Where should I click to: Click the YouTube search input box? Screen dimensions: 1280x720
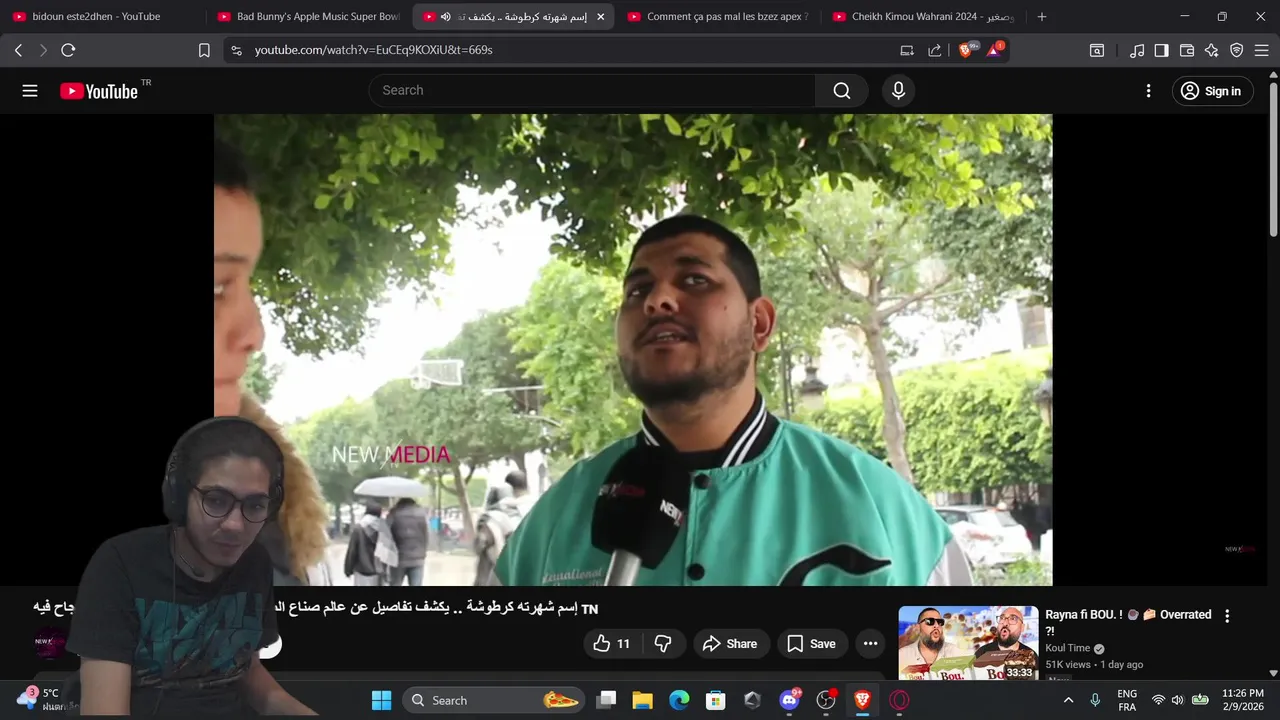(592, 91)
